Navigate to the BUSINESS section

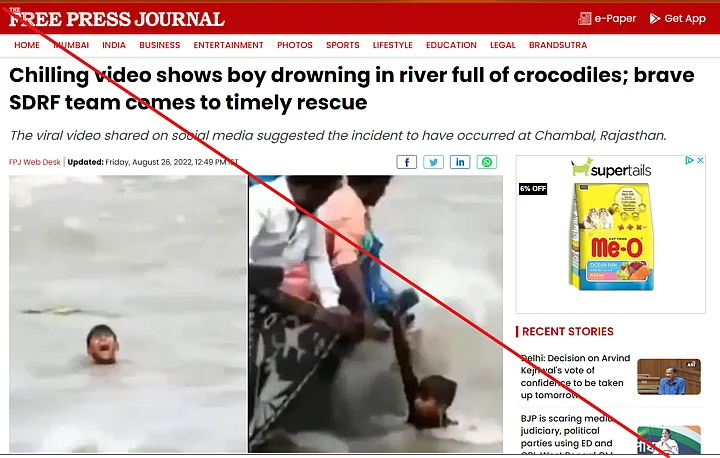160,45
